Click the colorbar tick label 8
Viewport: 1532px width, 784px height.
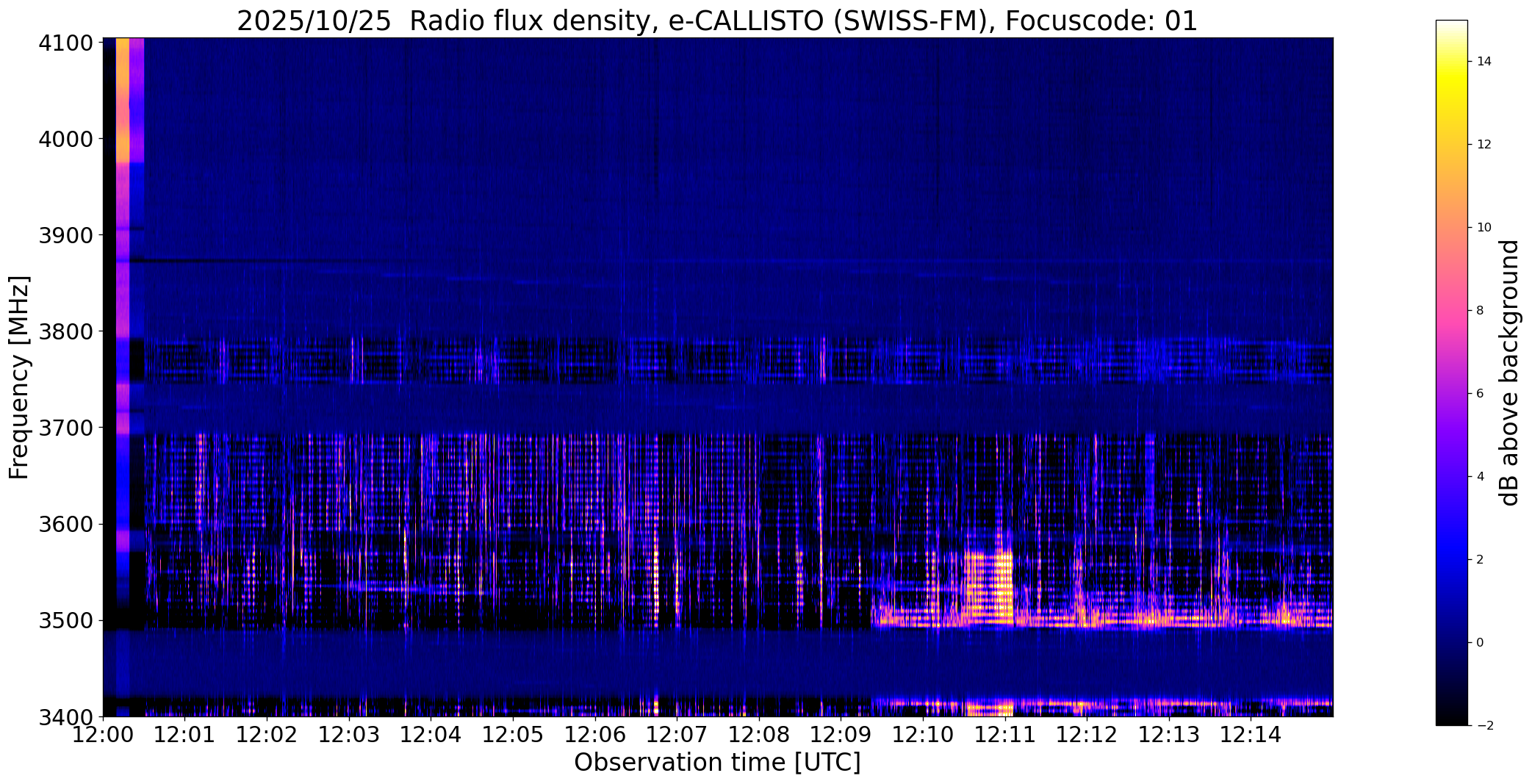(1480, 311)
